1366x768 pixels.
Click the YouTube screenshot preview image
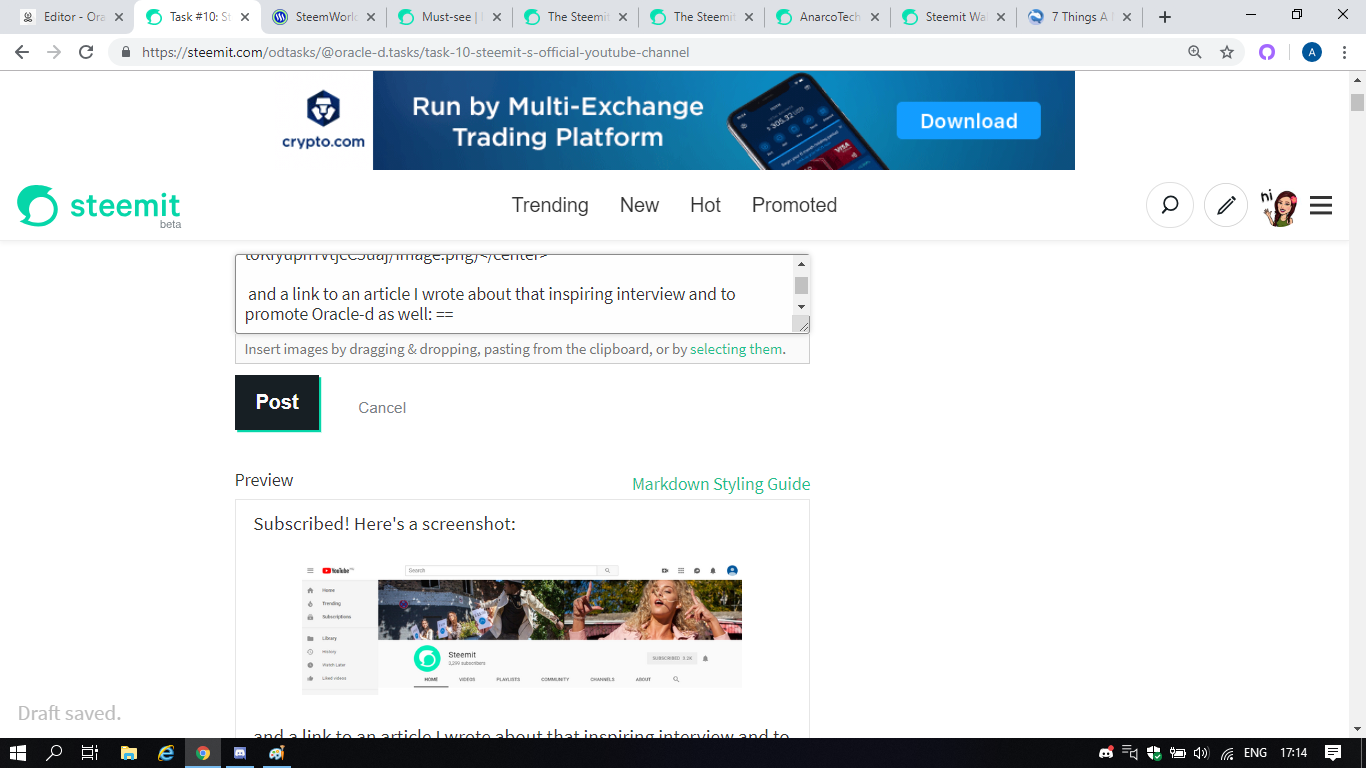(x=522, y=629)
